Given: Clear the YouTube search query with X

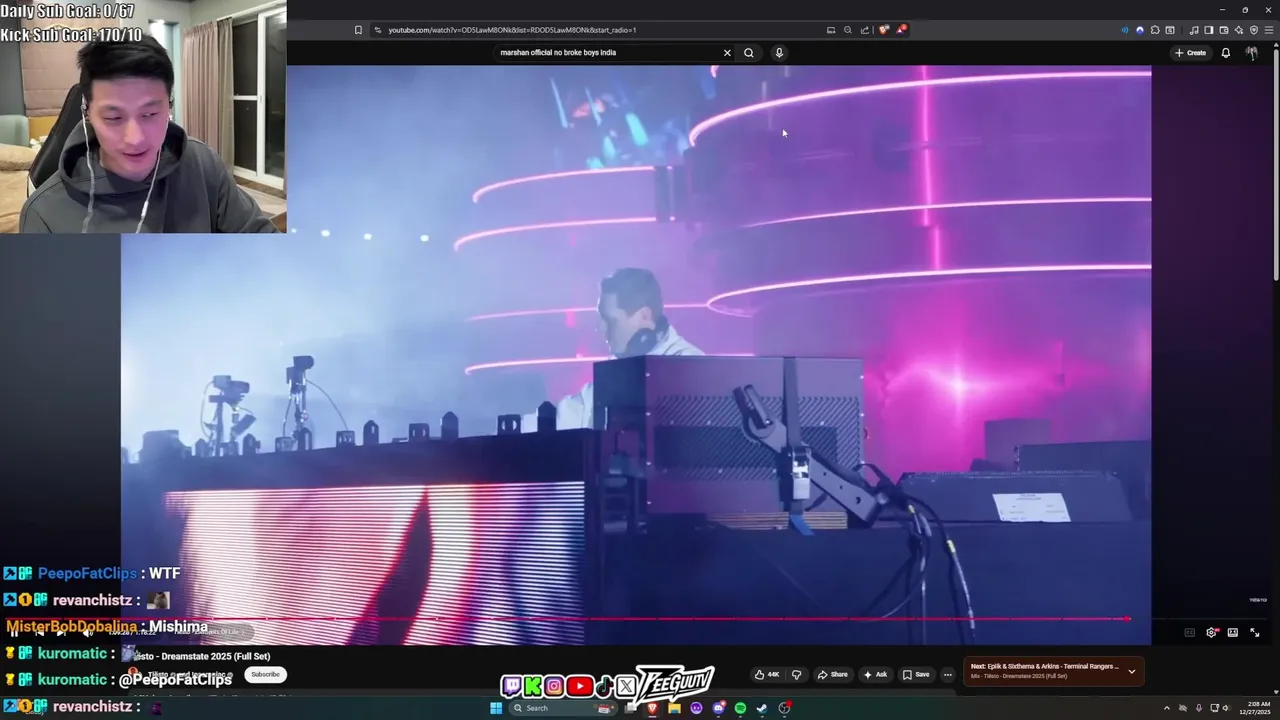Looking at the screenshot, I should tap(727, 53).
